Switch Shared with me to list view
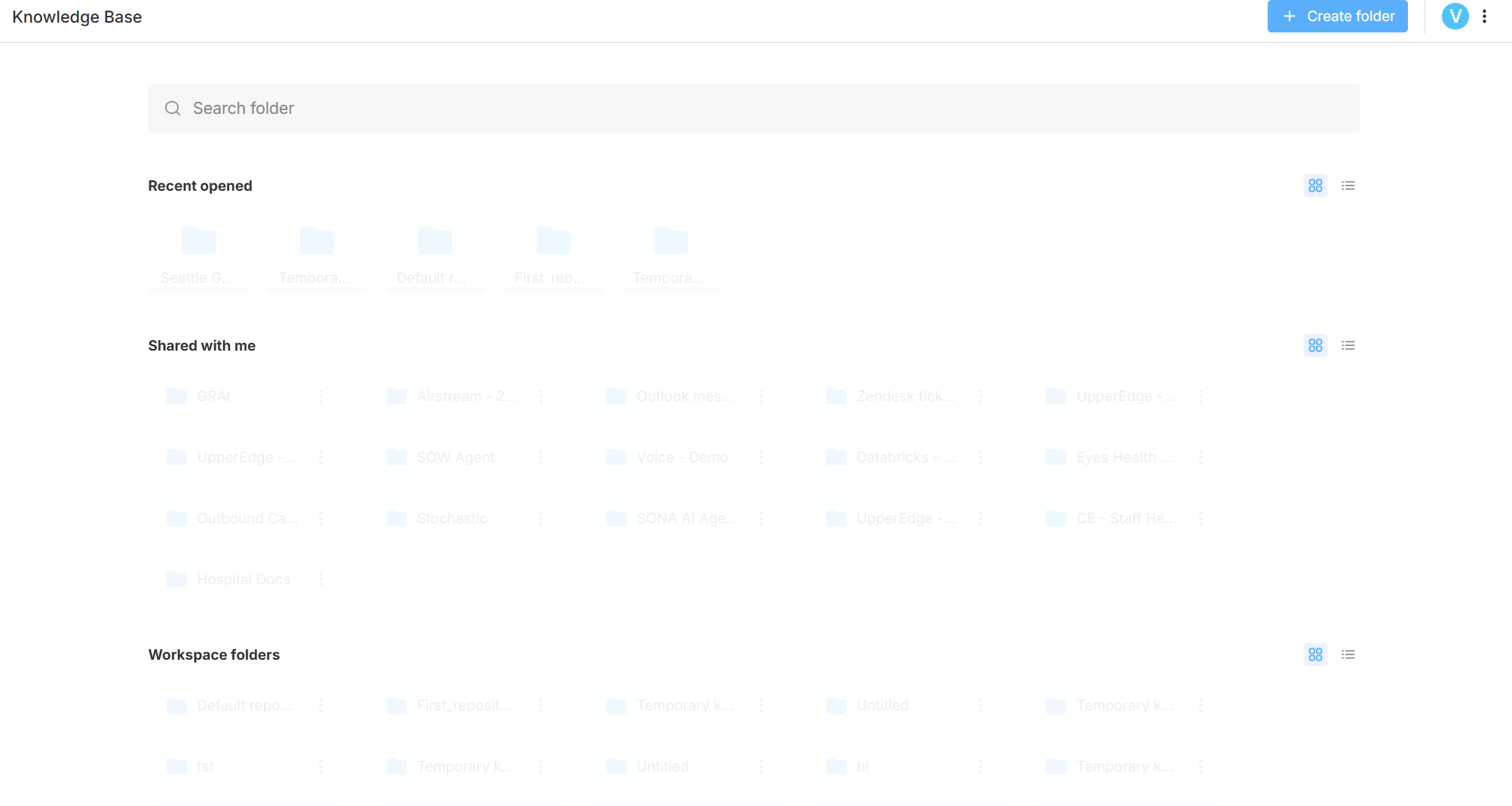 click(x=1348, y=345)
